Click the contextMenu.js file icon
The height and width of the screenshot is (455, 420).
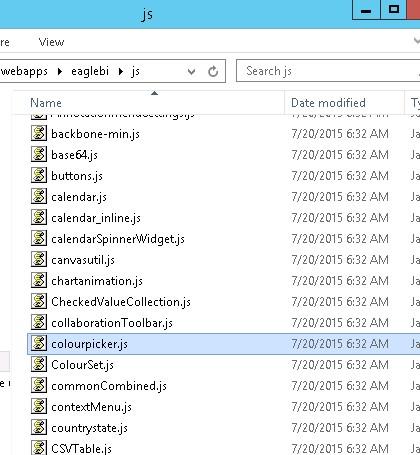[x=39, y=406]
